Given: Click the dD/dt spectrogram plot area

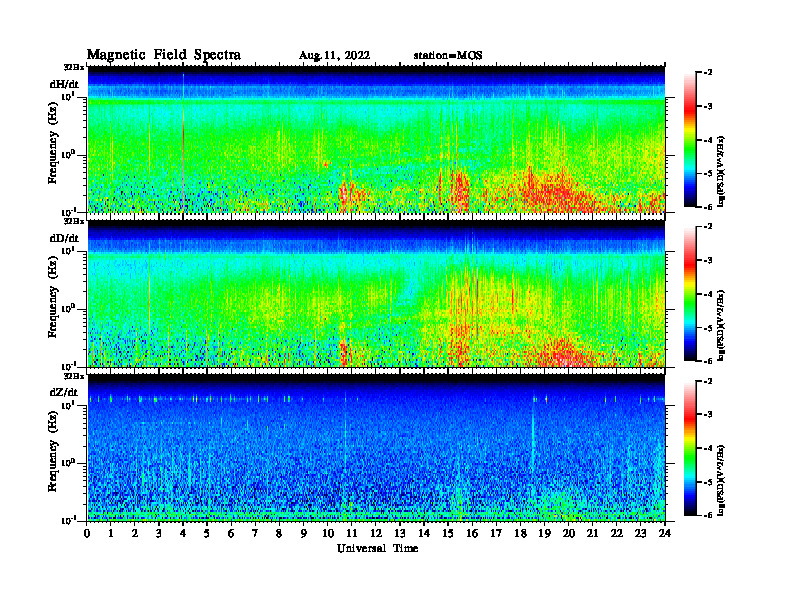Looking at the screenshot, I should click(376, 293).
